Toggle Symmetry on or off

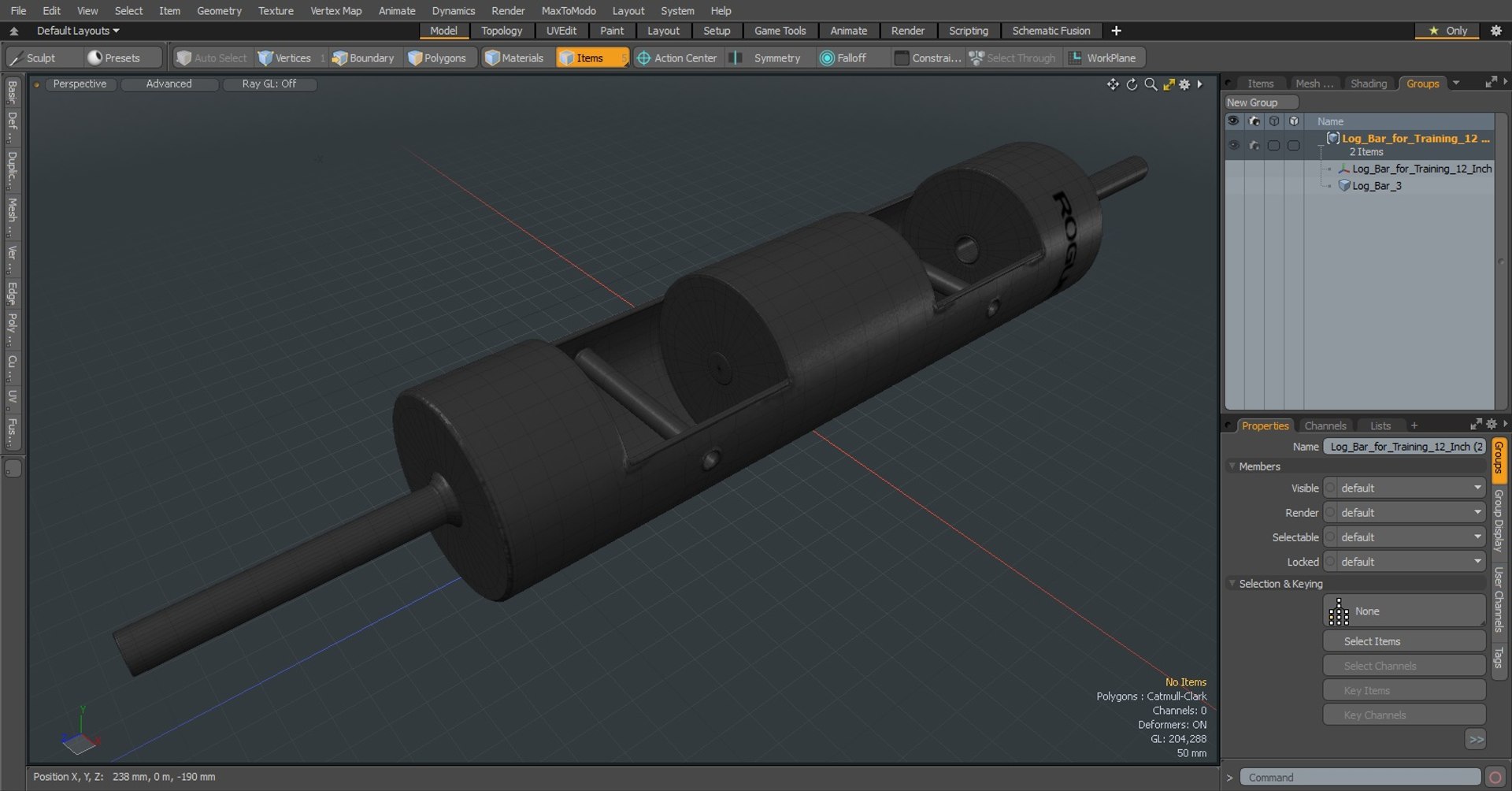(x=767, y=58)
